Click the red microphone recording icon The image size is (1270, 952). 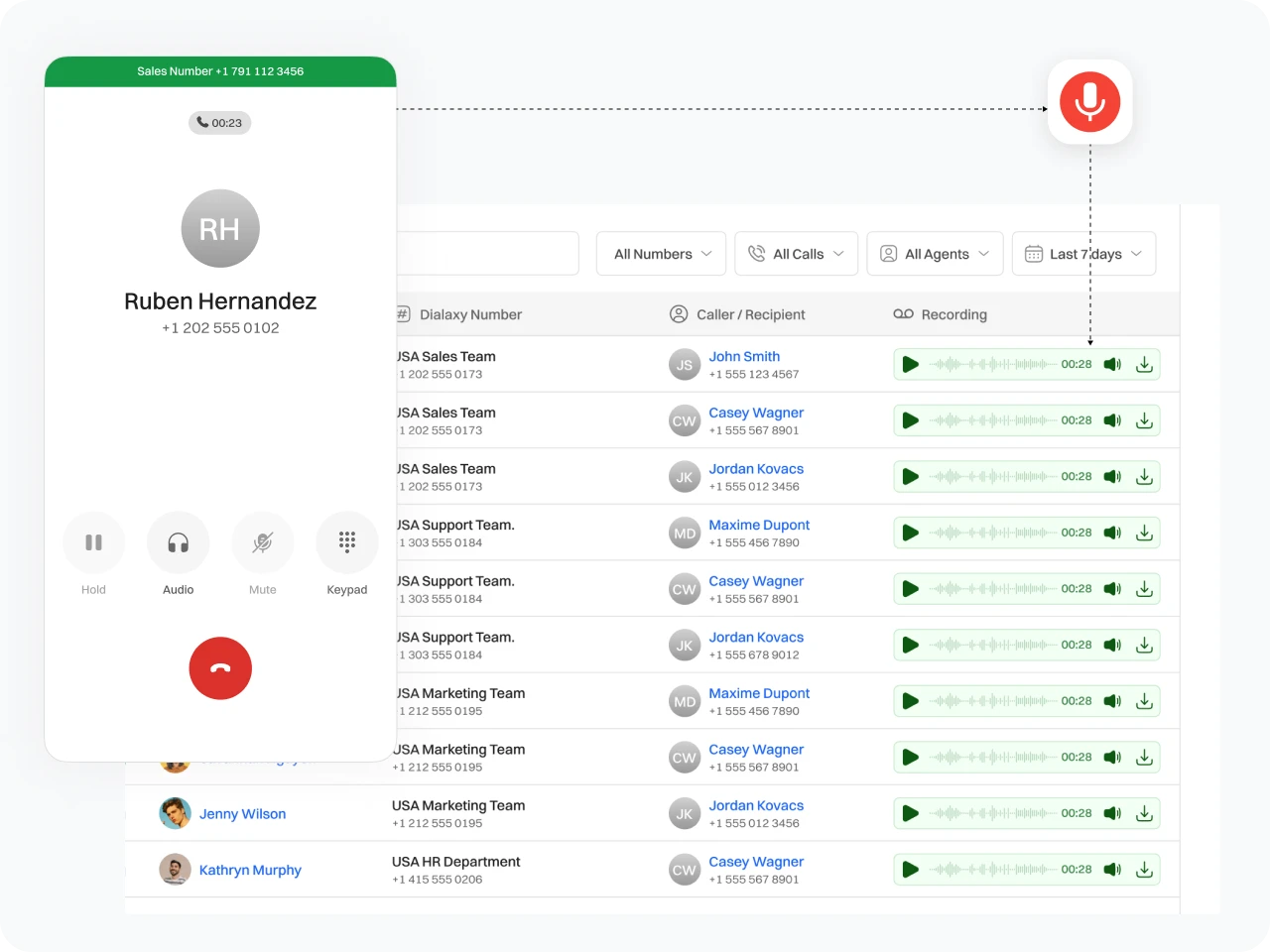1089,102
